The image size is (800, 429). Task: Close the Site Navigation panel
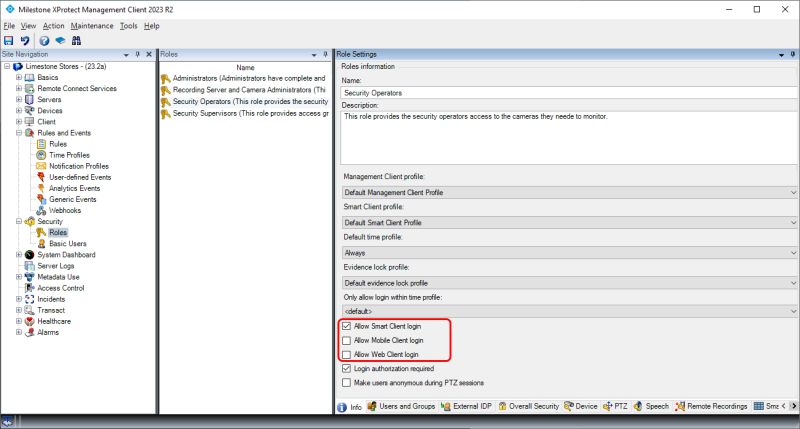pos(149,54)
